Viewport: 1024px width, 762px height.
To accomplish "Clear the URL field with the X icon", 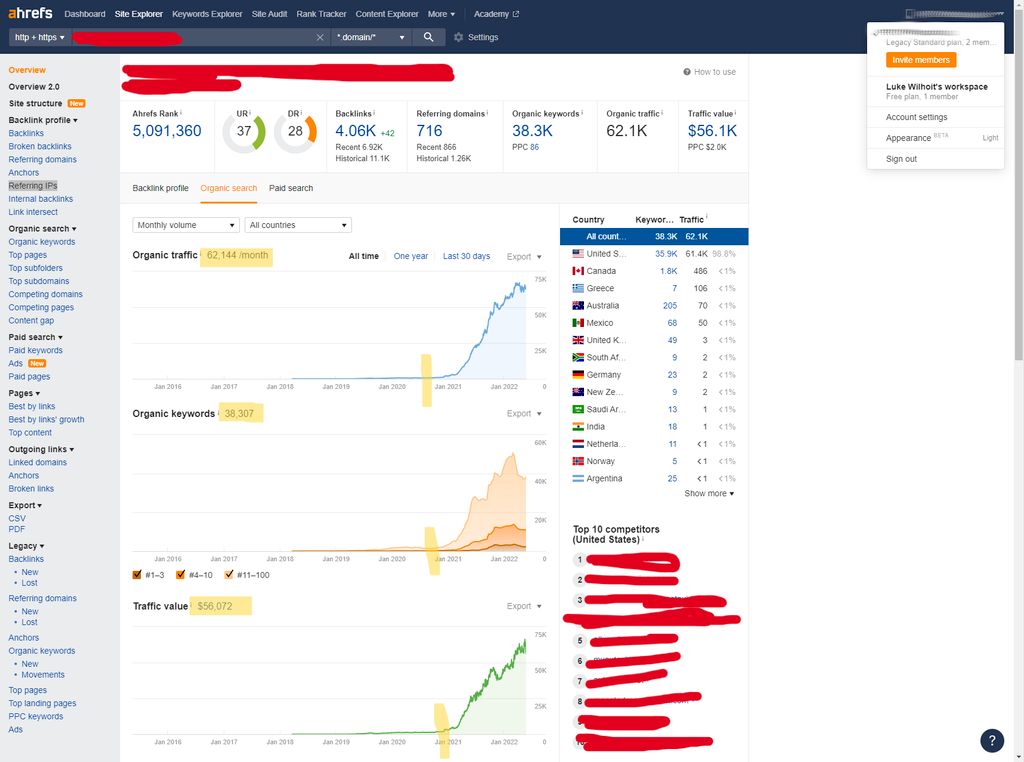I will click(320, 38).
